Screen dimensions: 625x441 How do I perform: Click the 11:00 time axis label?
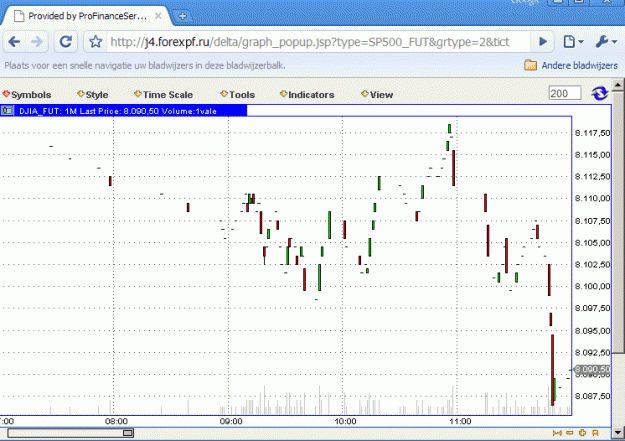point(460,421)
